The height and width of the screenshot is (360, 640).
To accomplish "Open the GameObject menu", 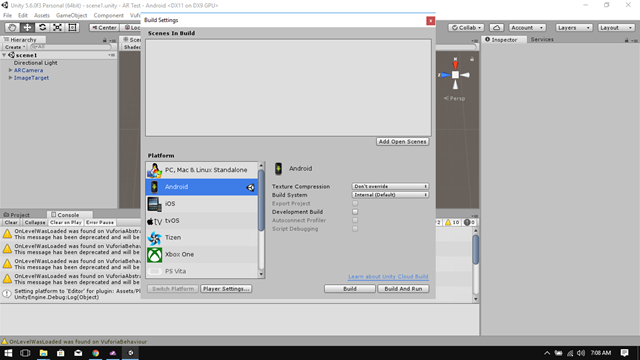I will tap(71, 15).
